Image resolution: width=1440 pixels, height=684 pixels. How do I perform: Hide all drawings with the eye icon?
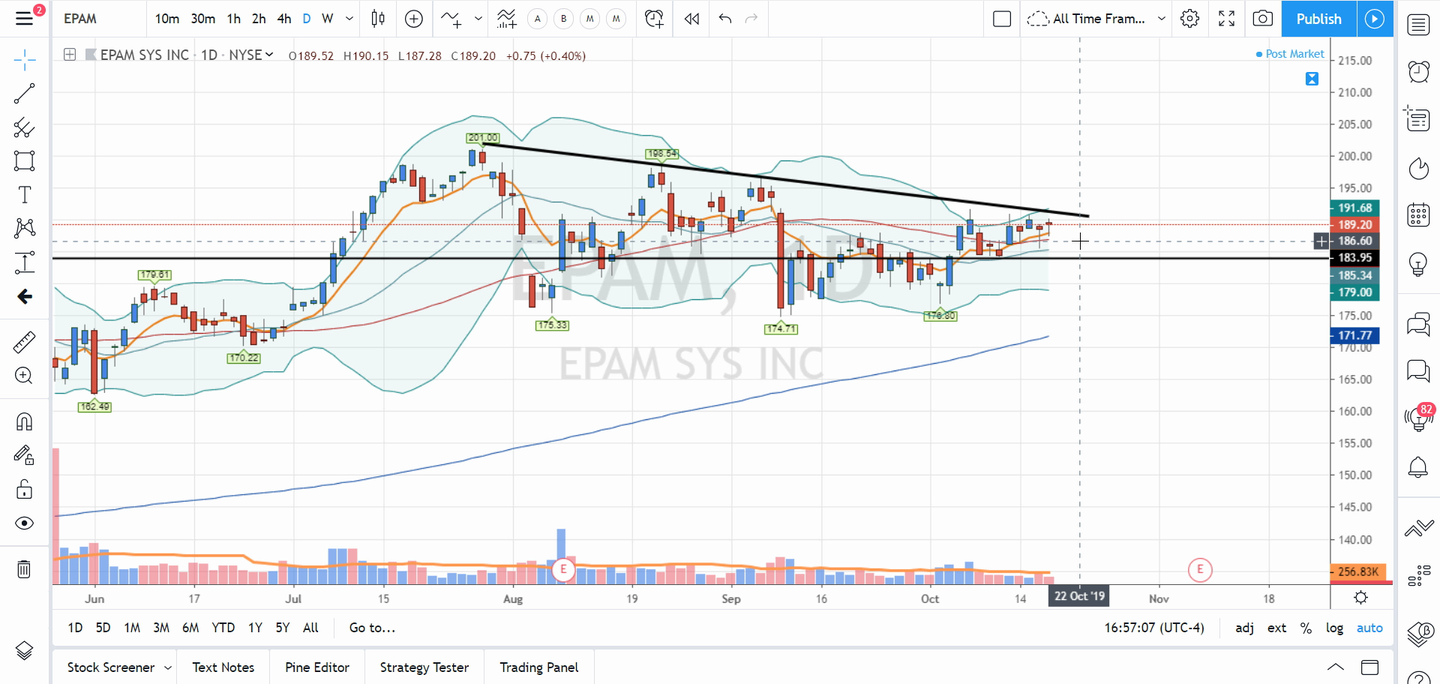click(25, 523)
